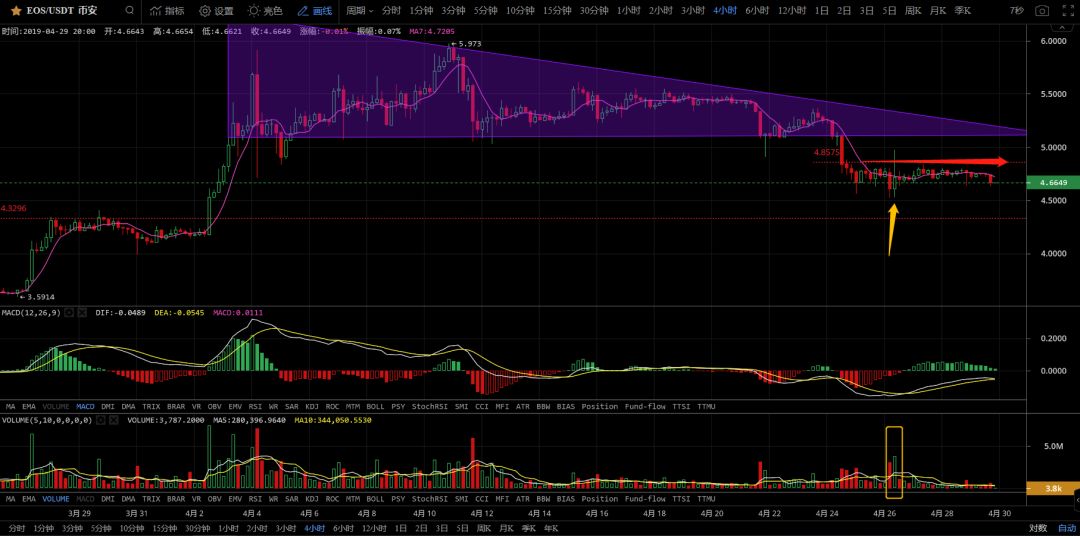Click the current price label 4.6649

click(1053, 183)
